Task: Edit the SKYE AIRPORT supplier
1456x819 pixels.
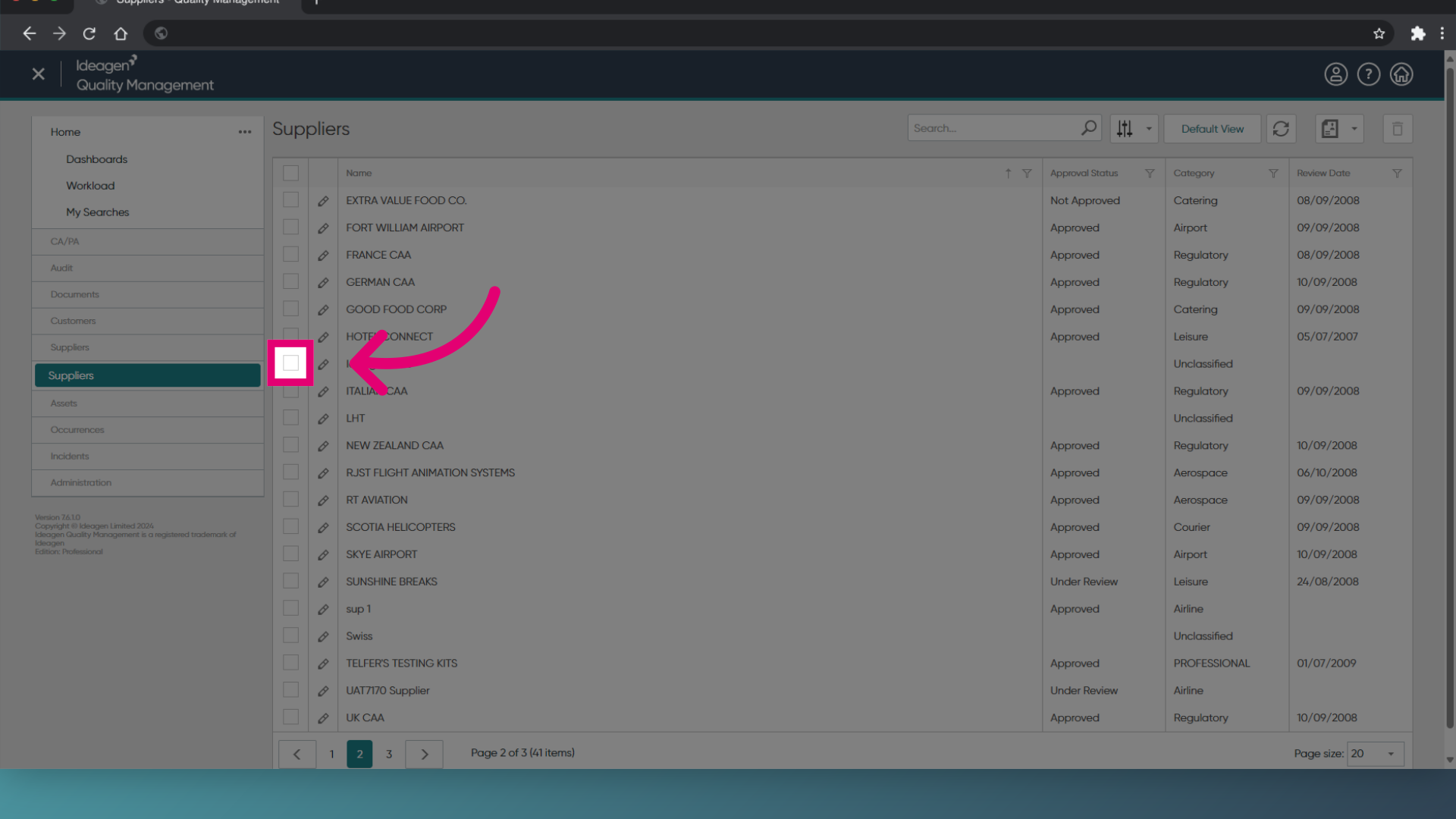Action: tap(323, 555)
